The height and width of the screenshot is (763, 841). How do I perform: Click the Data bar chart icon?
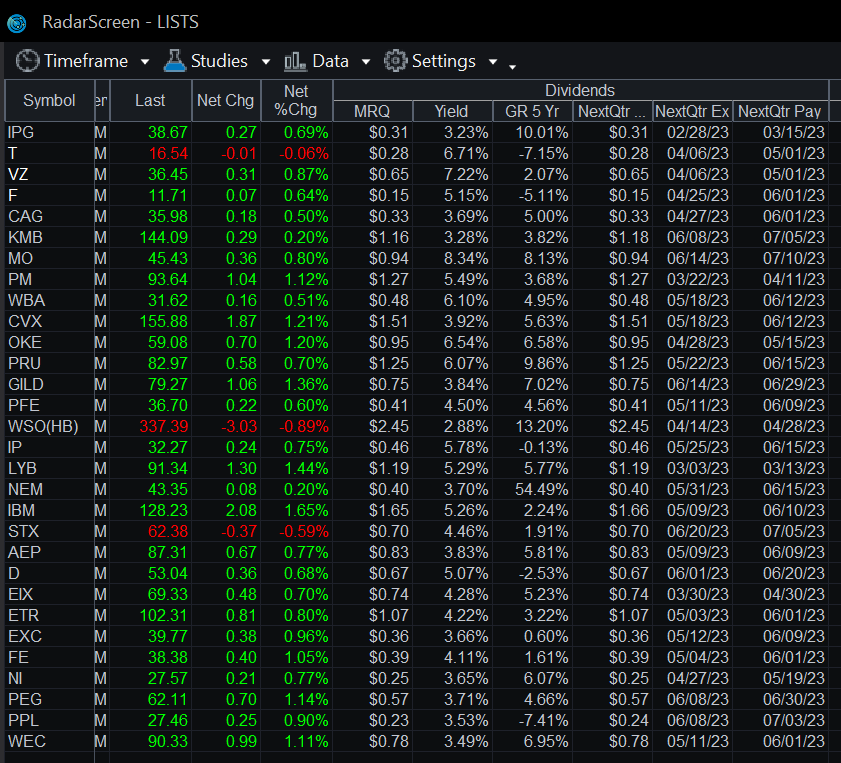coord(296,62)
